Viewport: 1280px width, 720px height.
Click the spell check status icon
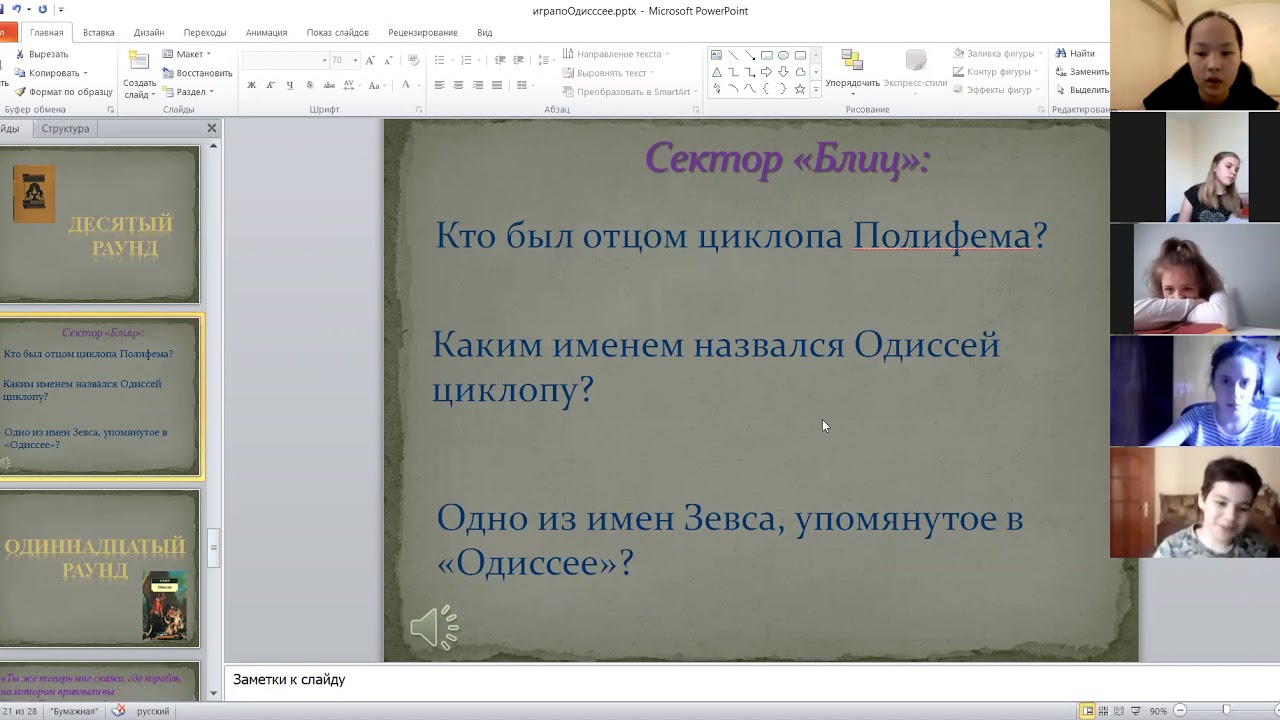click(x=119, y=711)
